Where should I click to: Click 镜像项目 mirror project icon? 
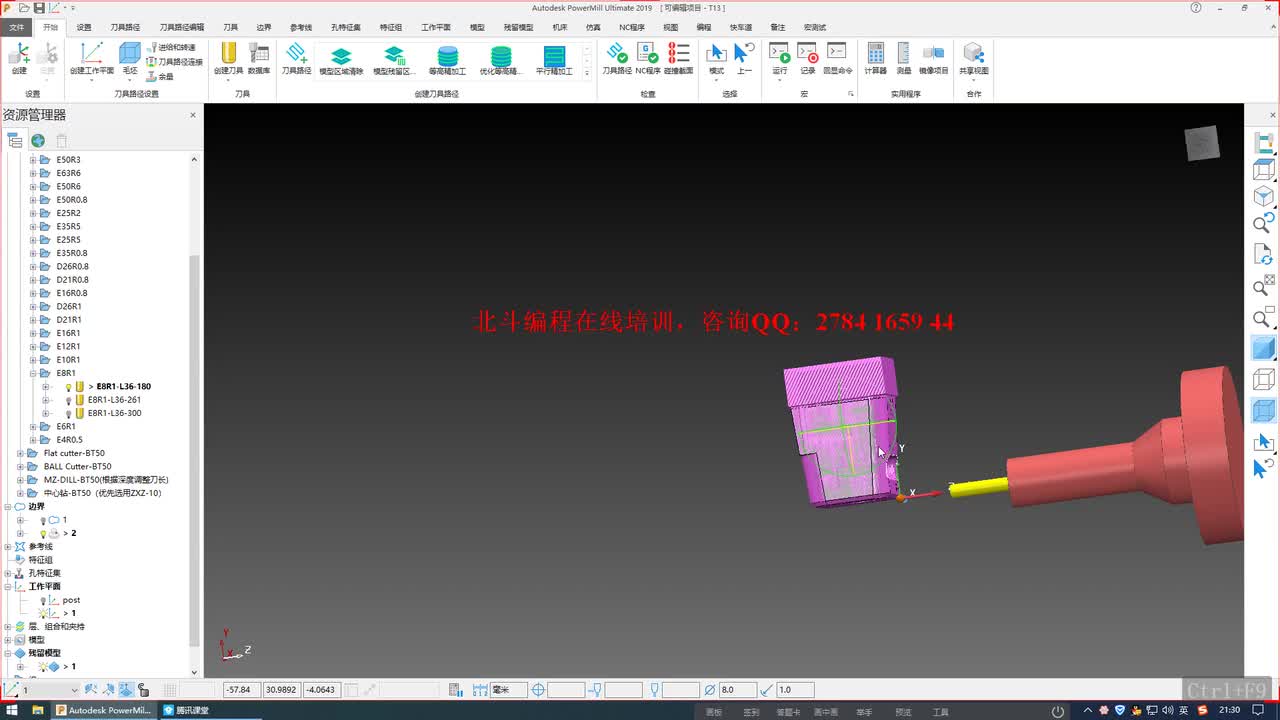934,58
